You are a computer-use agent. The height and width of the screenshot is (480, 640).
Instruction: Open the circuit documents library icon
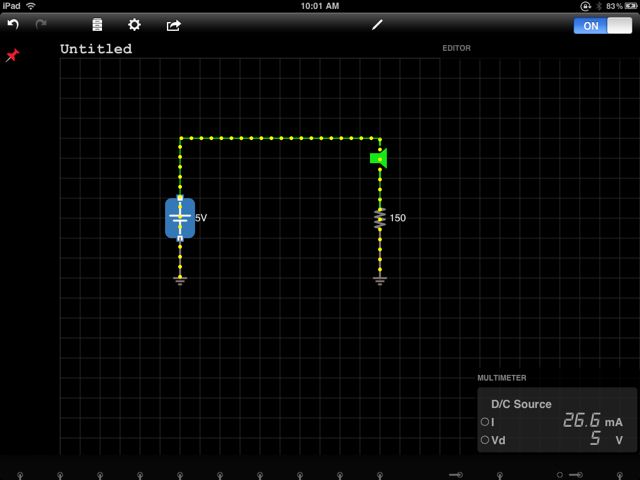point(97,25)
